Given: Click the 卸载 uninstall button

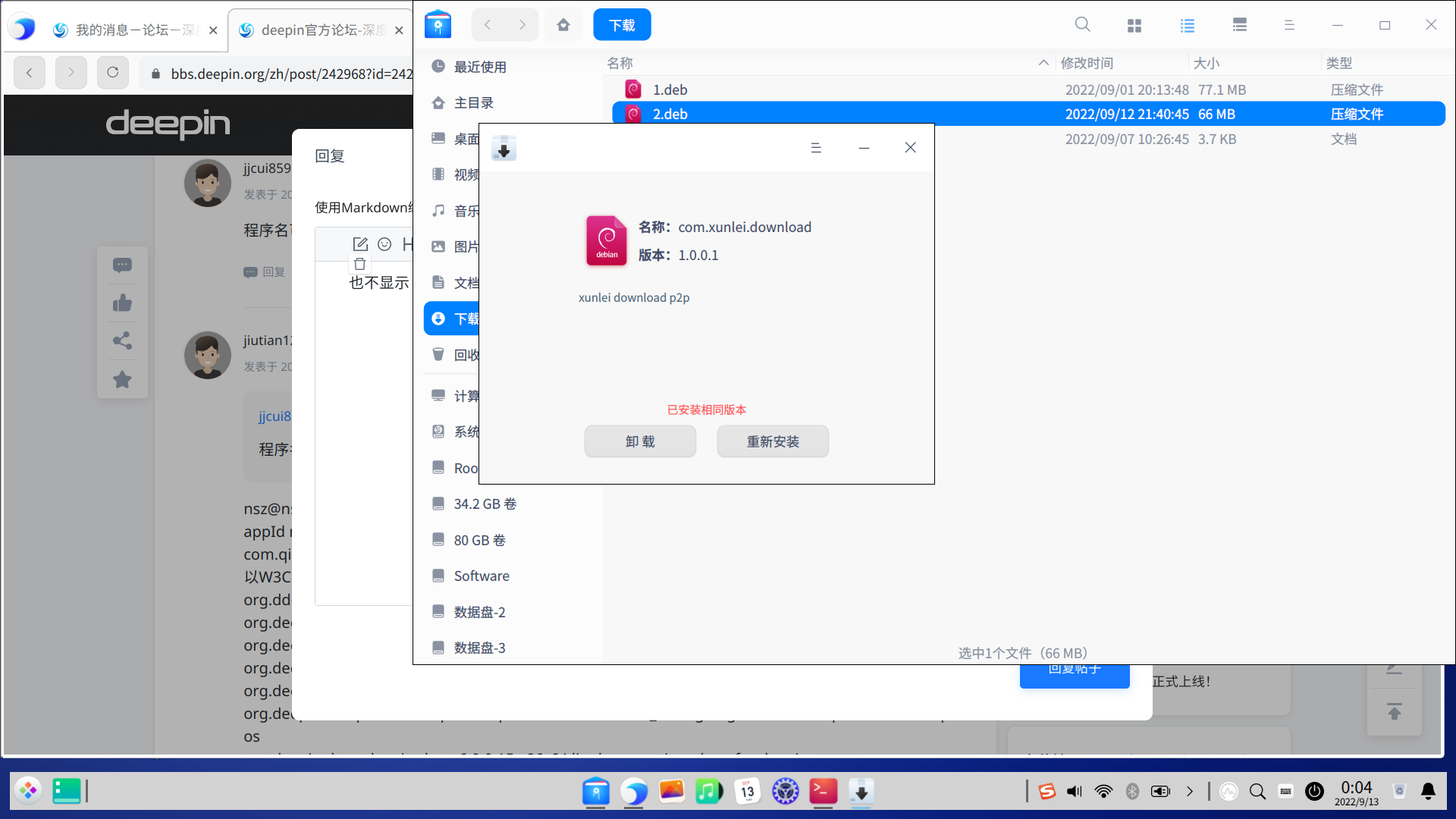Looking at the screenshot, I should point(640,441).
